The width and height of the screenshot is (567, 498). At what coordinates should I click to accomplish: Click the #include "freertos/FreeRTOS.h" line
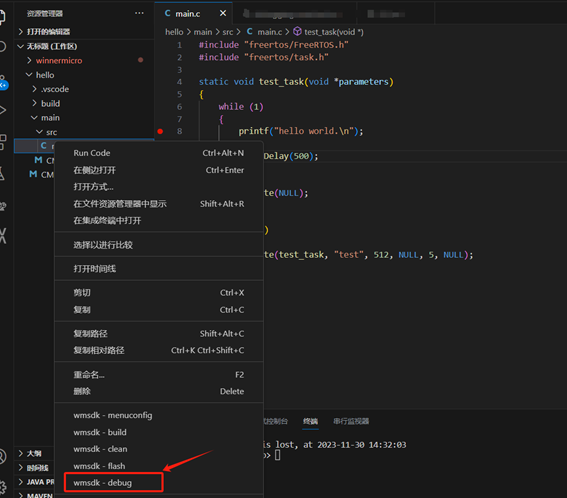(x=273, y=45)
